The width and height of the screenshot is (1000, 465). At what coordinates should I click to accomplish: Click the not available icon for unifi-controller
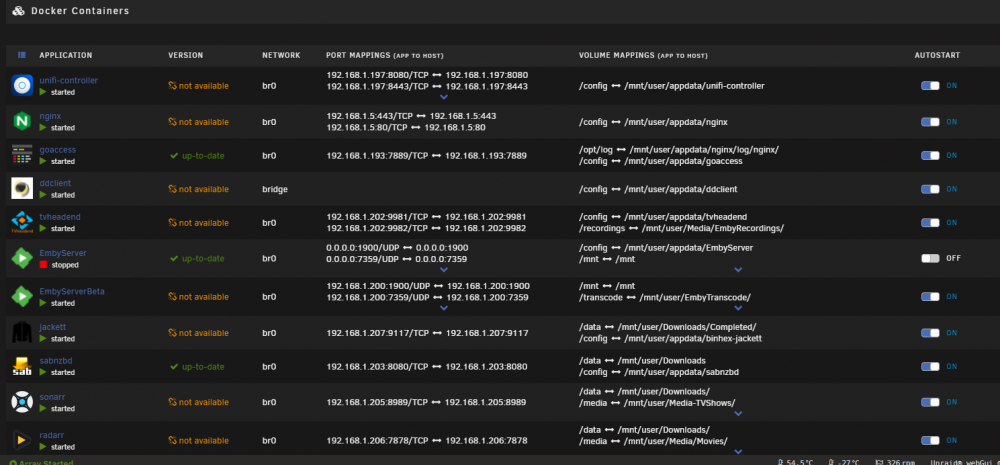(172, 86)
